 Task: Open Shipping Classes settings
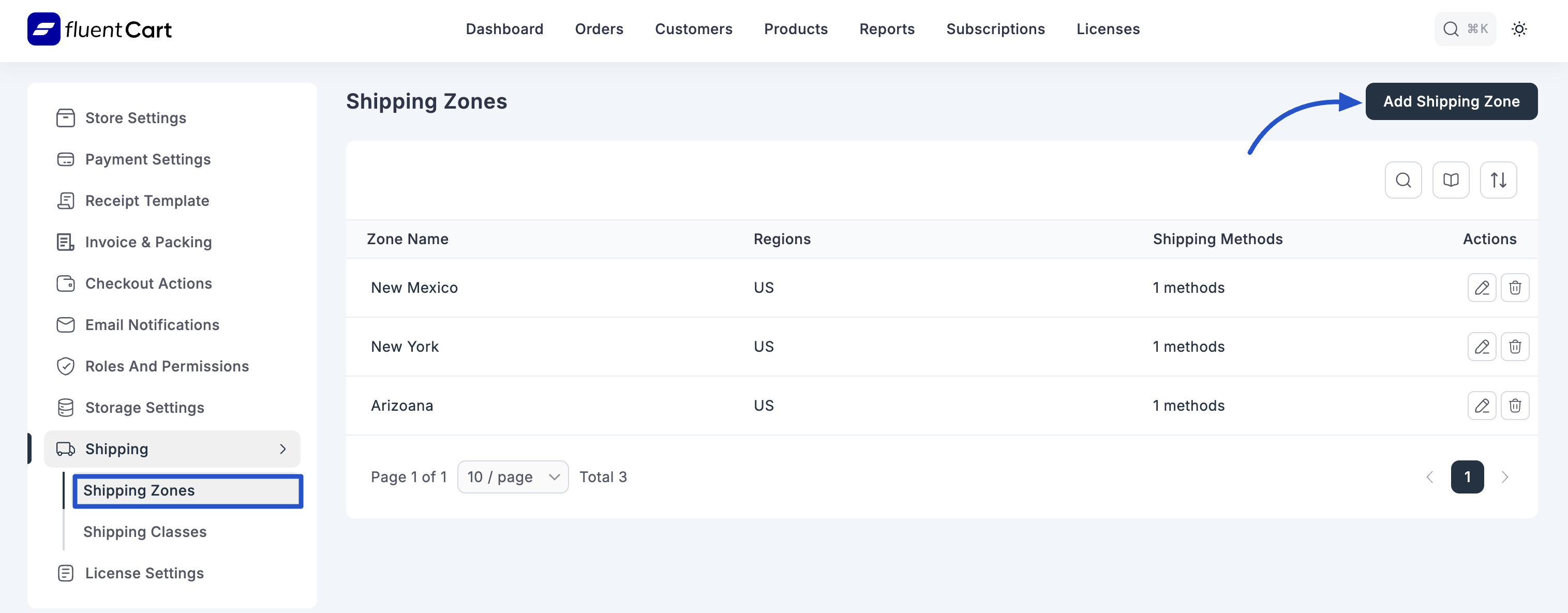pyautogui.click(x=145, y=531)
